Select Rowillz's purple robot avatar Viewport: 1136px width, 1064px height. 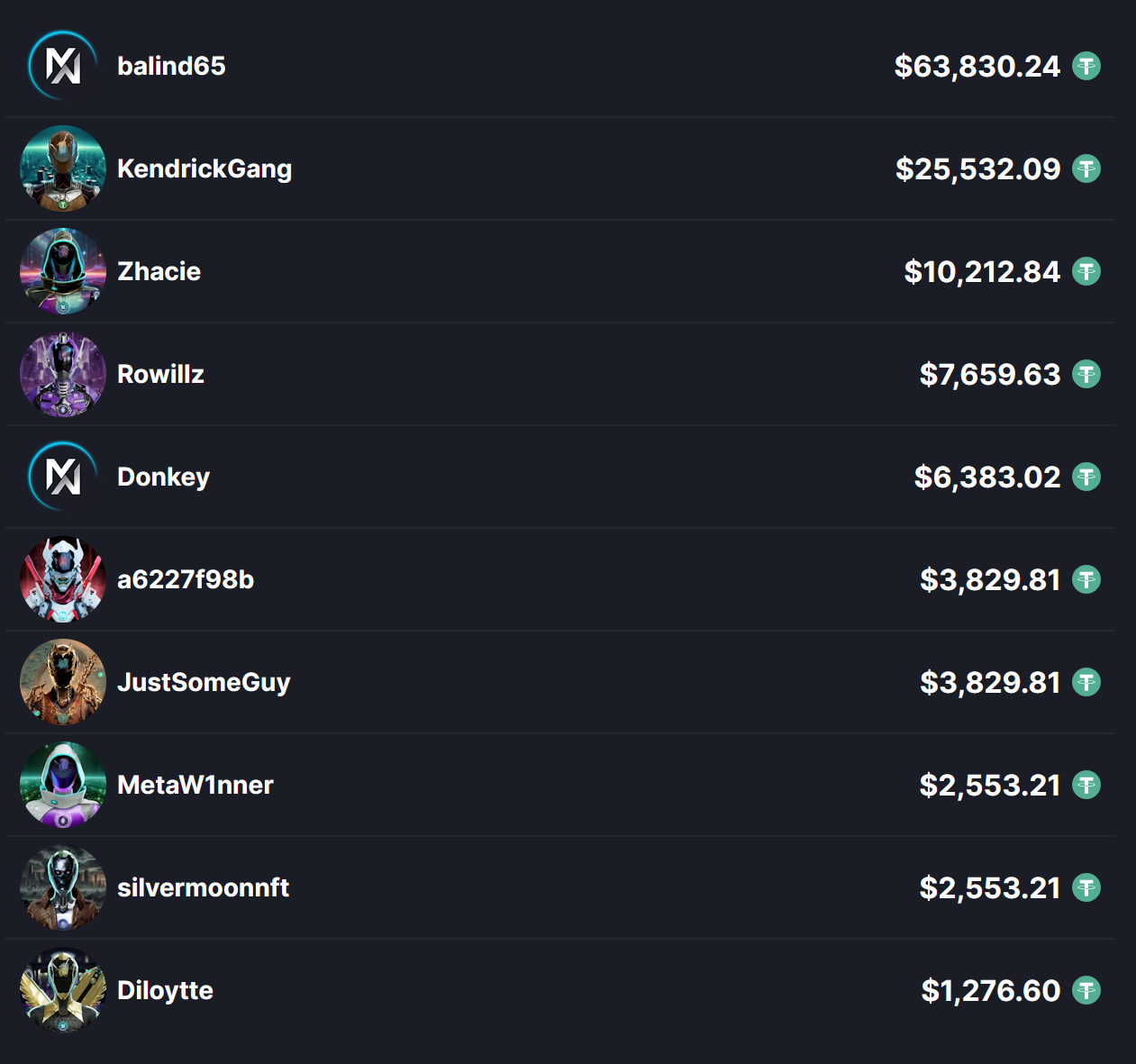click(x=63, y=374)
